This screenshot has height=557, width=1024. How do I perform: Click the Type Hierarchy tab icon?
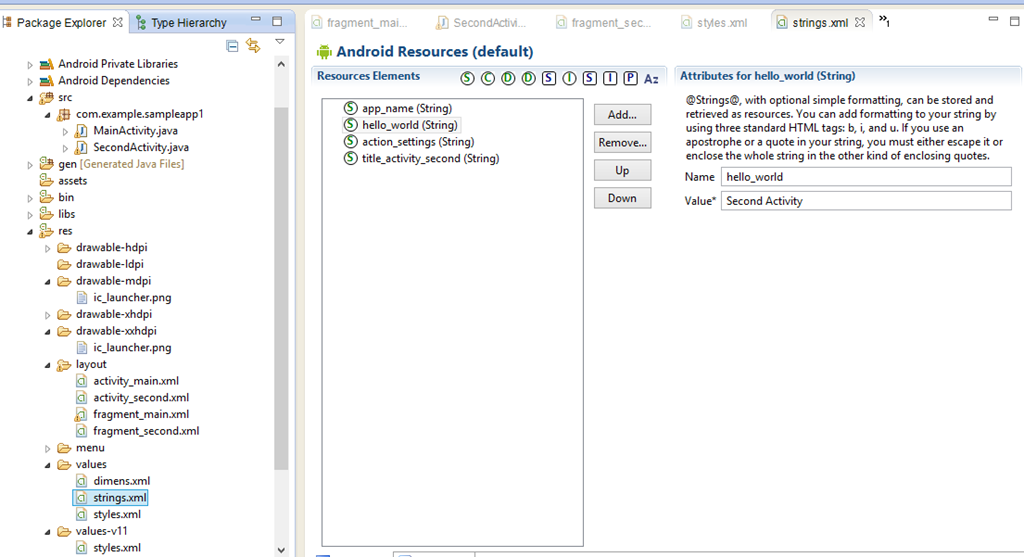point(140,23)
